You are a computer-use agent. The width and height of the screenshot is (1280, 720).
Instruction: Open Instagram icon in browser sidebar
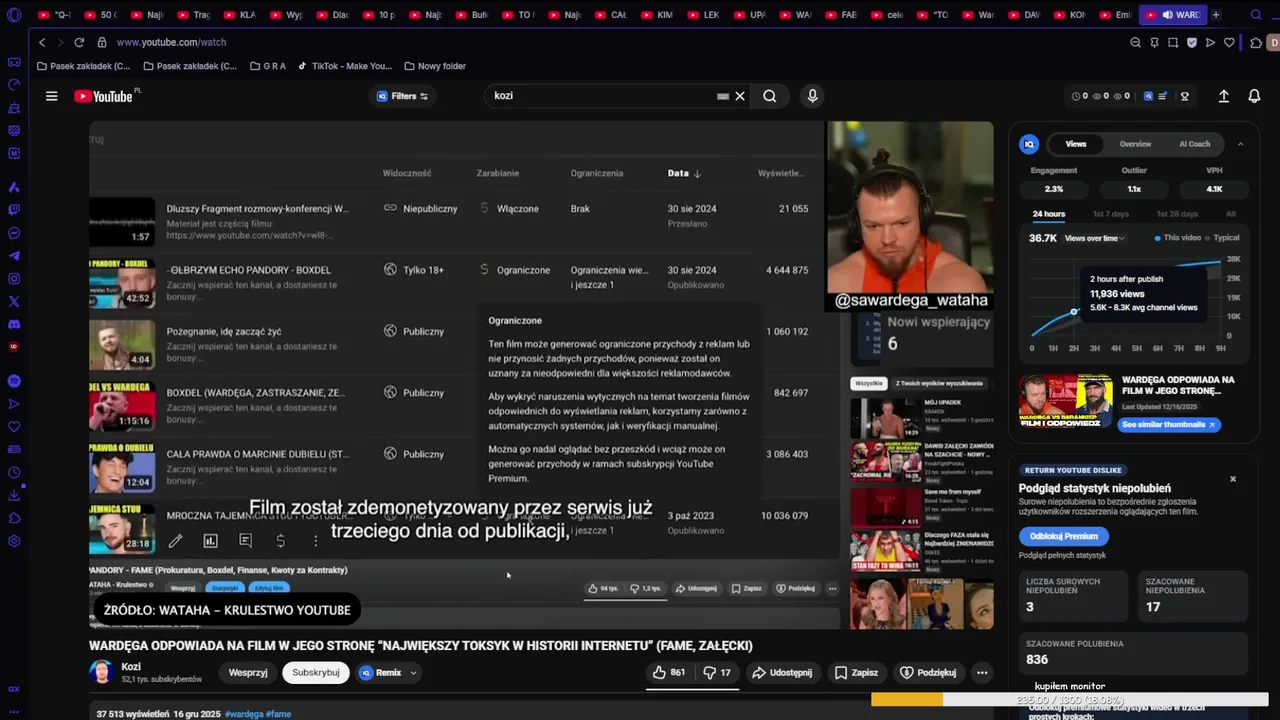click(14, 278)
